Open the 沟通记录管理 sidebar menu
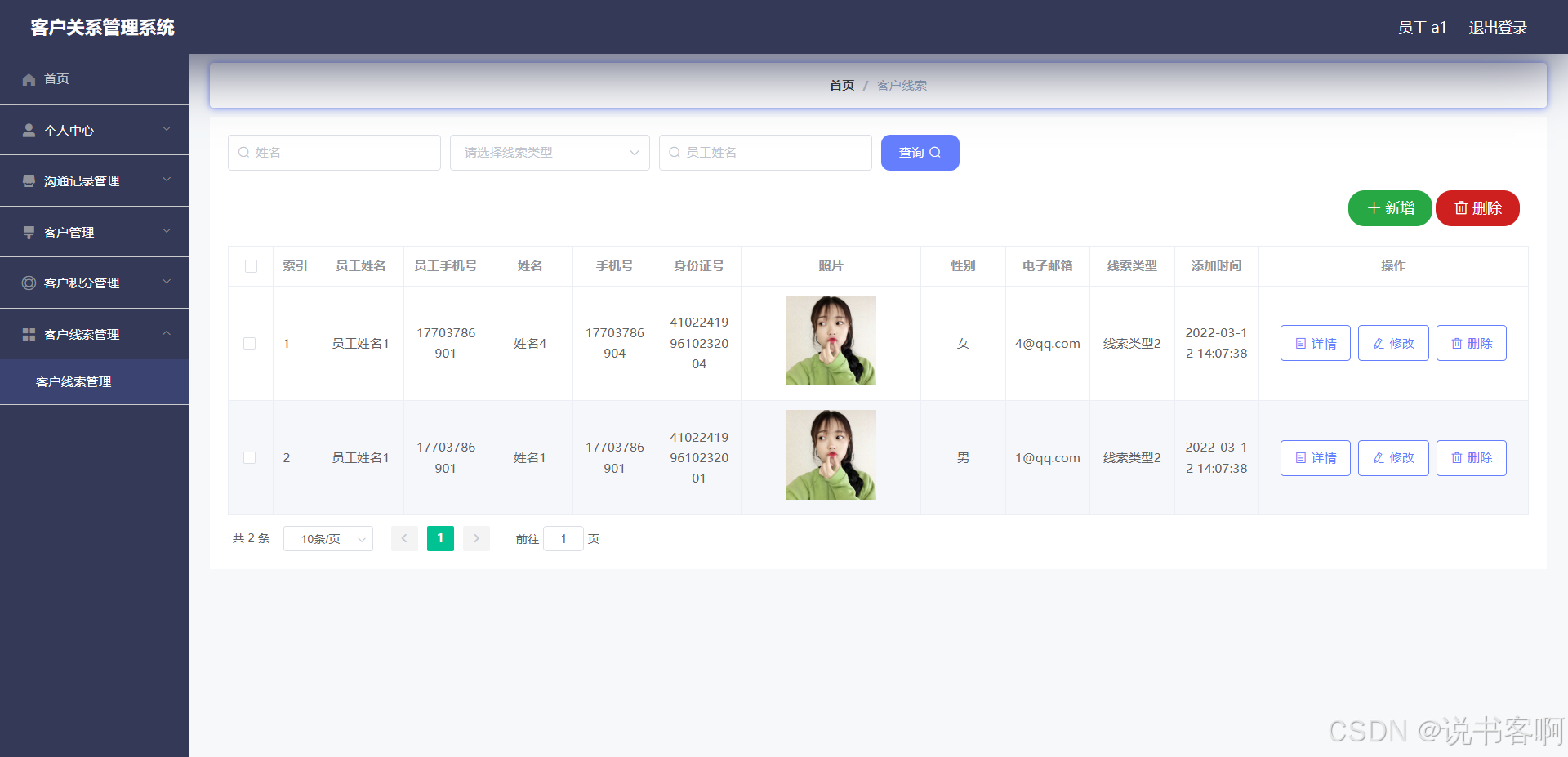The height and width of the screenshot is (757, 1568). (x=94, y=180)
